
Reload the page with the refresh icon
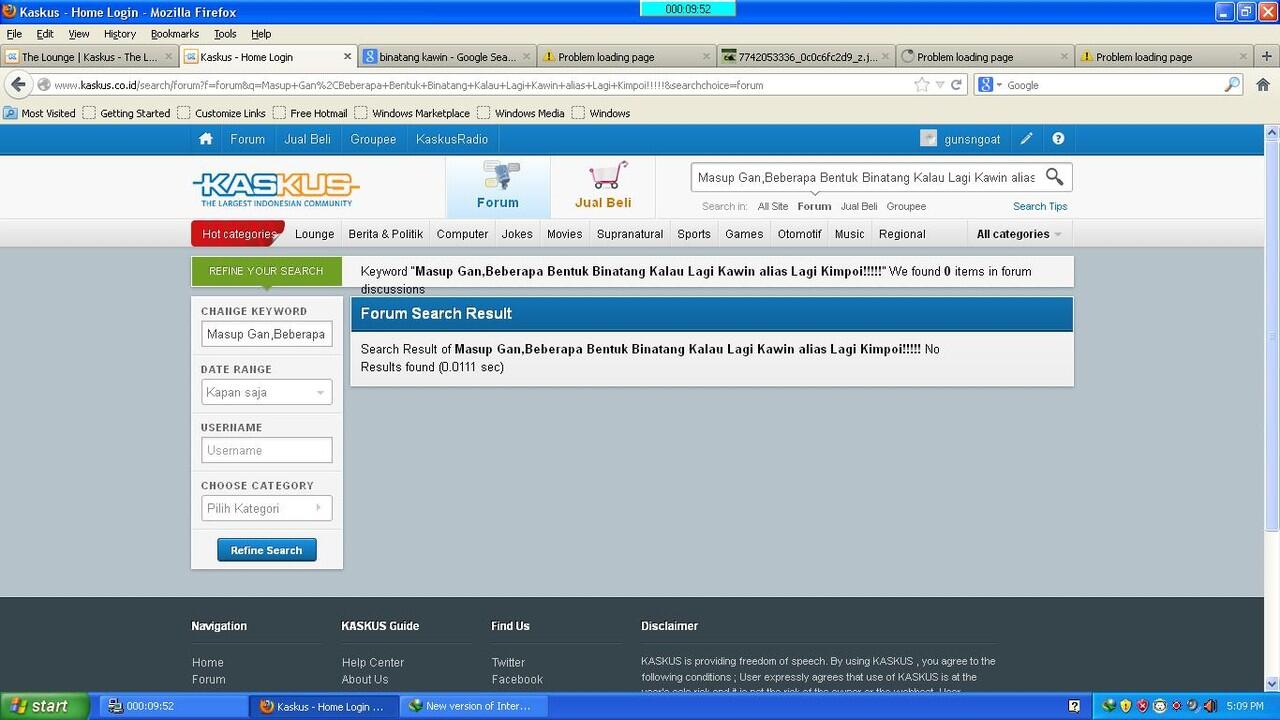(956, 85)
